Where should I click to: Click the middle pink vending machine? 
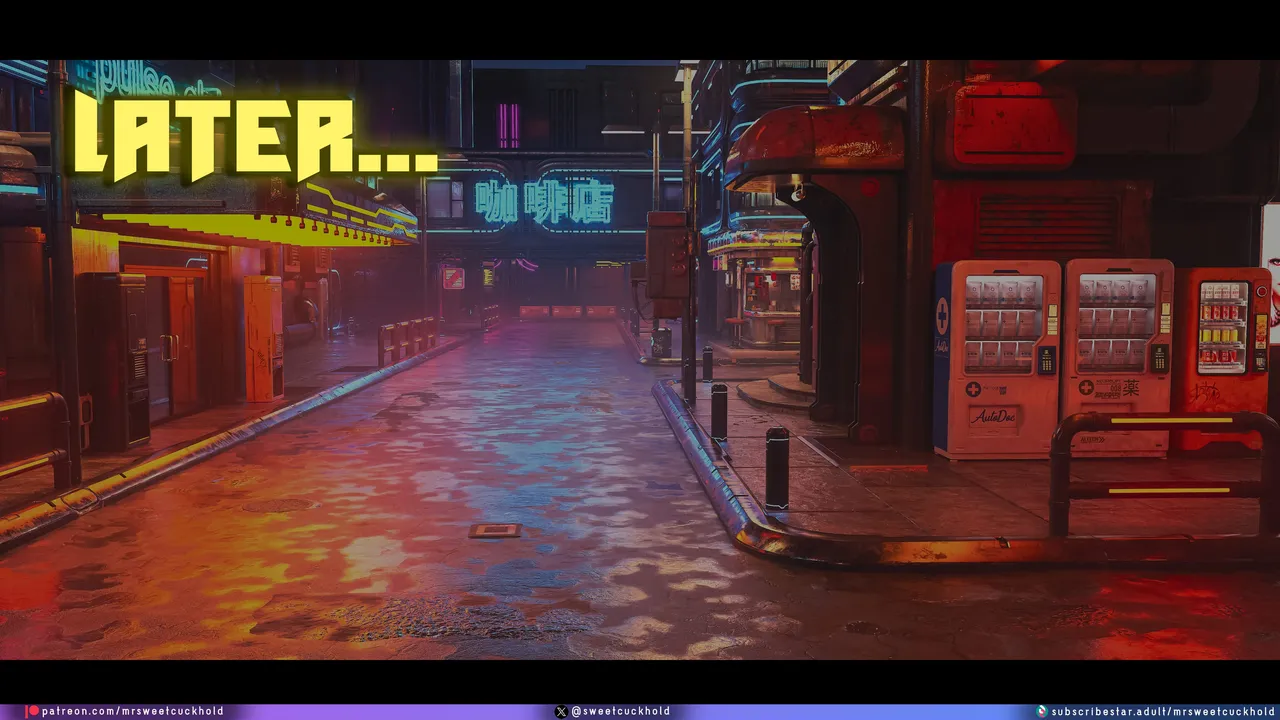point(1117,355)
